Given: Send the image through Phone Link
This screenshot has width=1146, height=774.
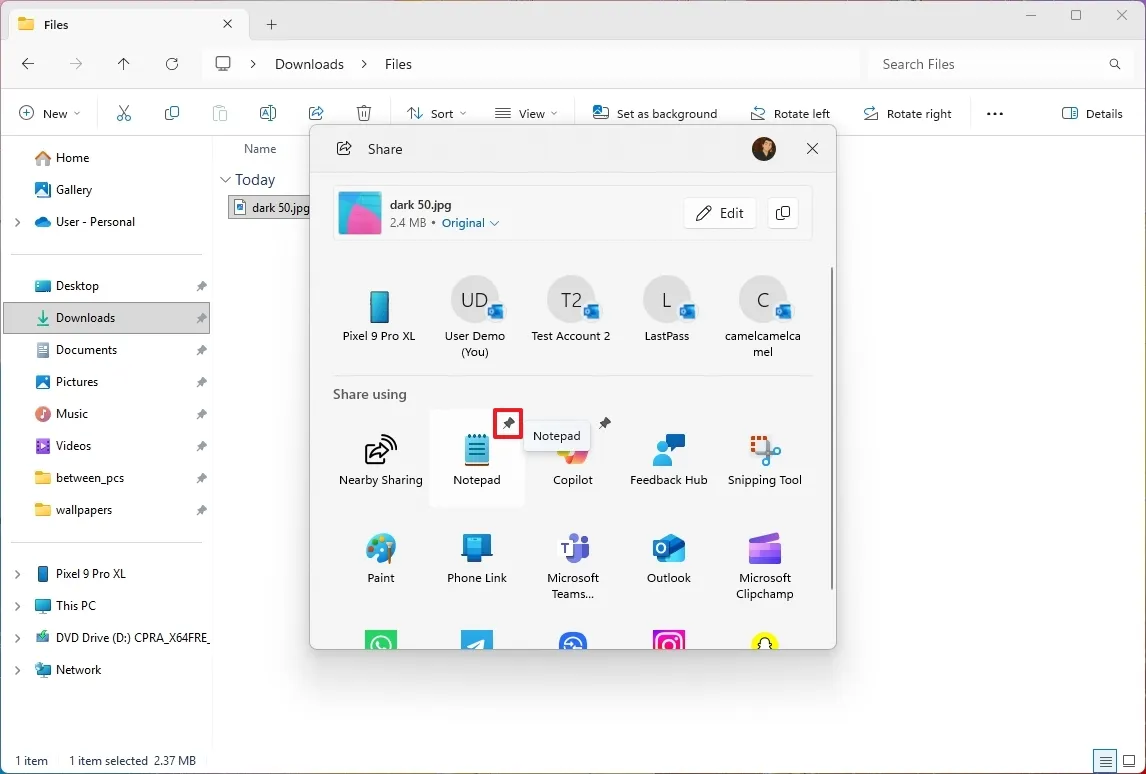Looking at the screenshot, I should tap(476, 555).
